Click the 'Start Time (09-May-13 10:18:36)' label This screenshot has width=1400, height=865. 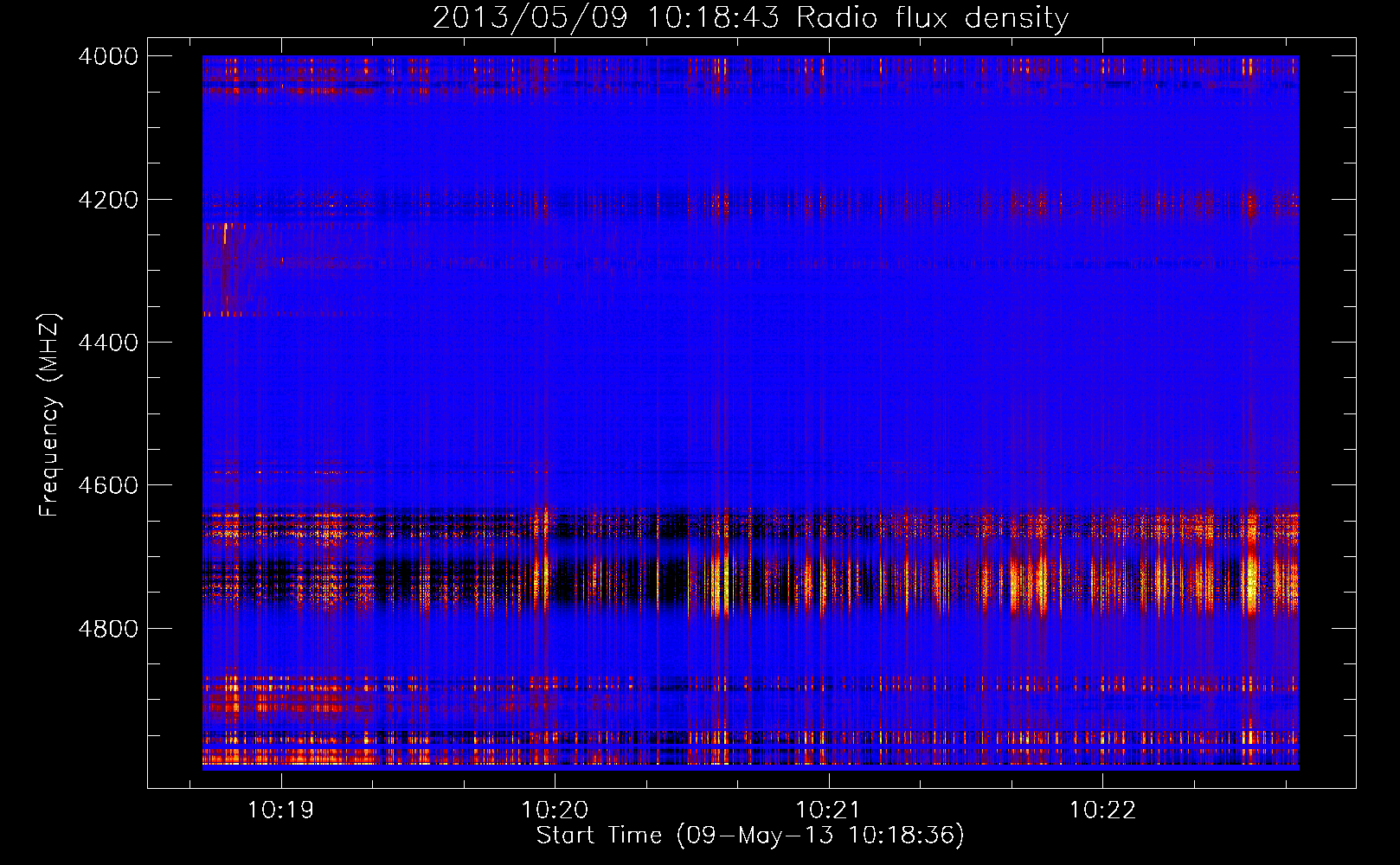750,836
